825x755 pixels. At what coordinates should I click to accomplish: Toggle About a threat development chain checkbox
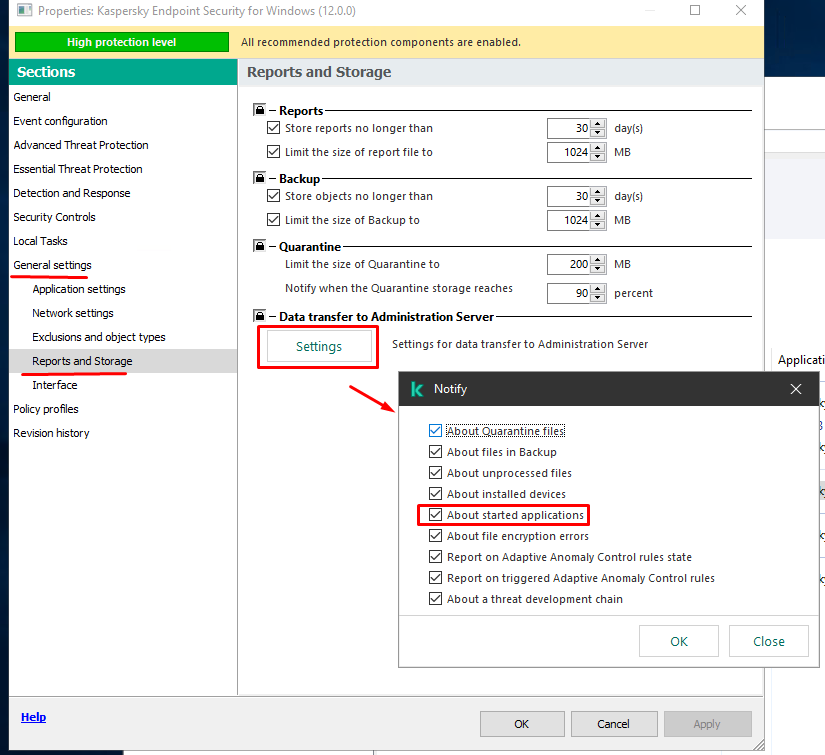point(435,599)
